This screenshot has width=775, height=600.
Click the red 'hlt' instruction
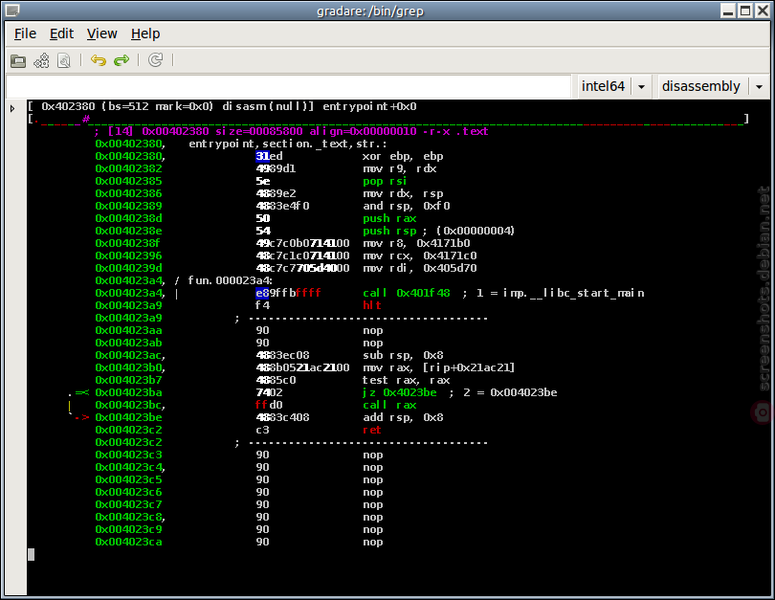point(372,305)
